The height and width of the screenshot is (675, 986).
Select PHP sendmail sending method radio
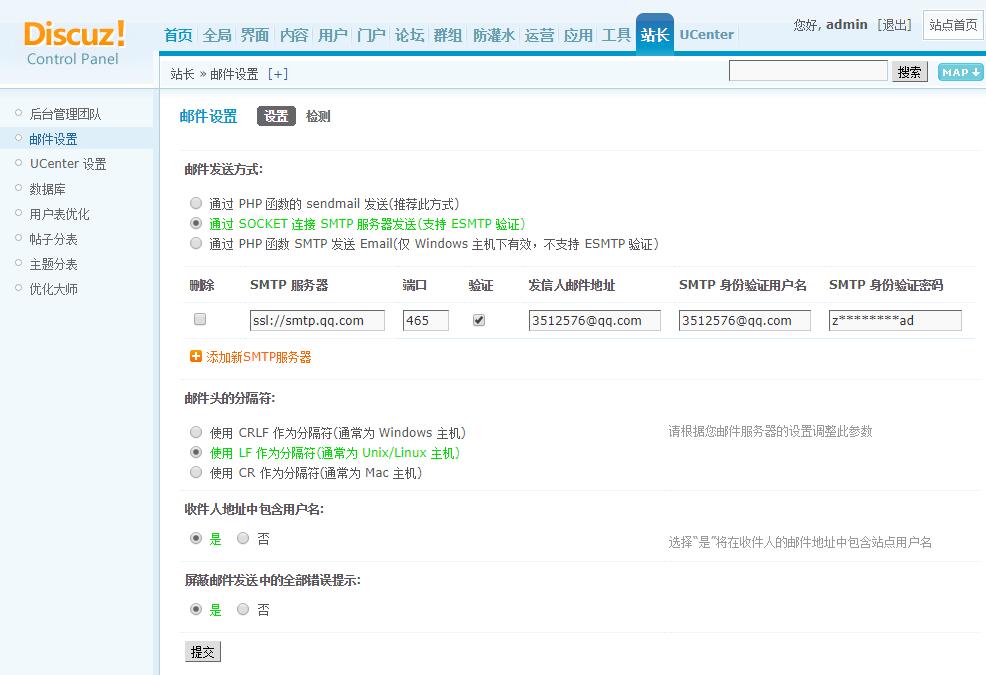196,203
